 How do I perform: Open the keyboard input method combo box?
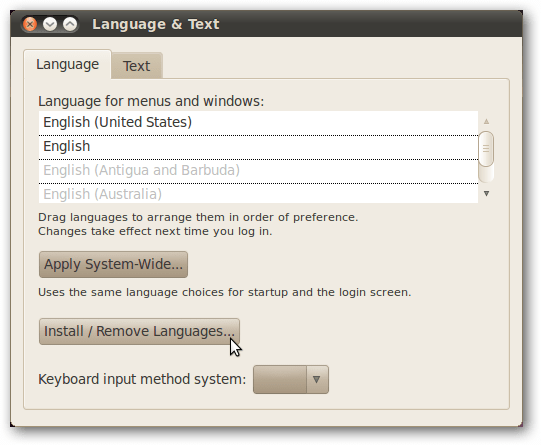tap(291, 379)
